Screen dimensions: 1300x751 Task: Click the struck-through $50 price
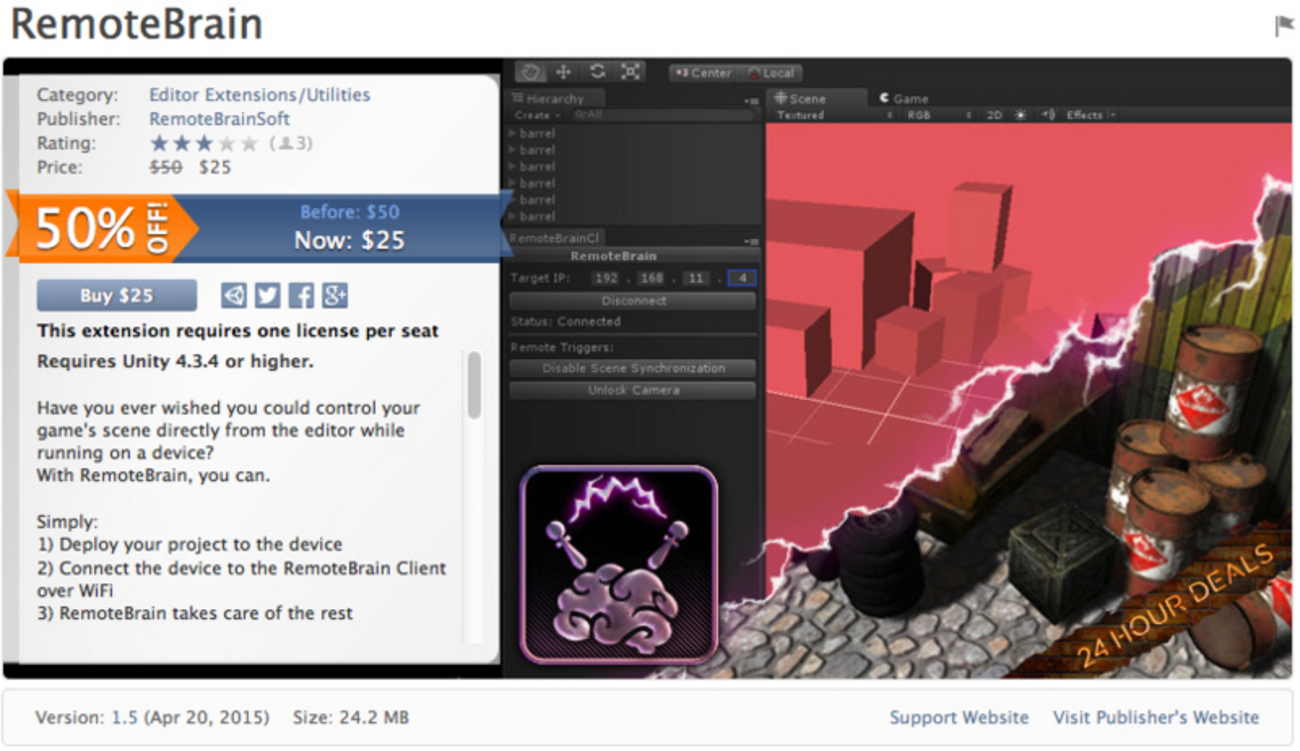pos(166,167)
